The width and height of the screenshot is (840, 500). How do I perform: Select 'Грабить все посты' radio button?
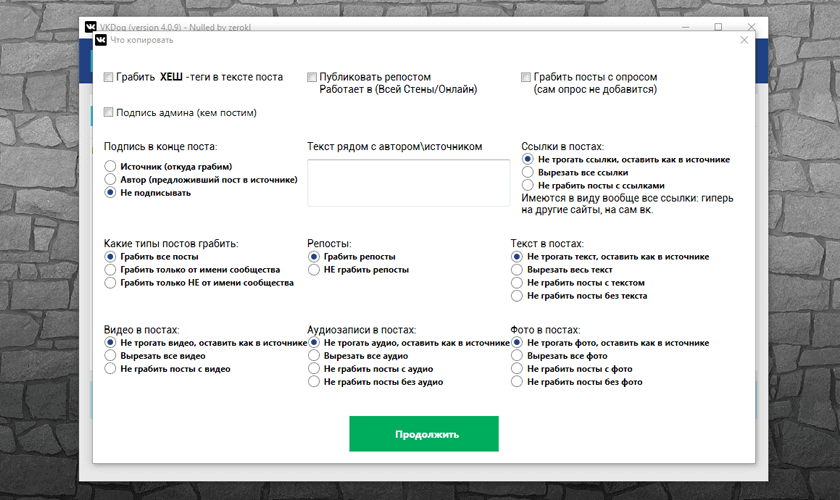[110, 257]
